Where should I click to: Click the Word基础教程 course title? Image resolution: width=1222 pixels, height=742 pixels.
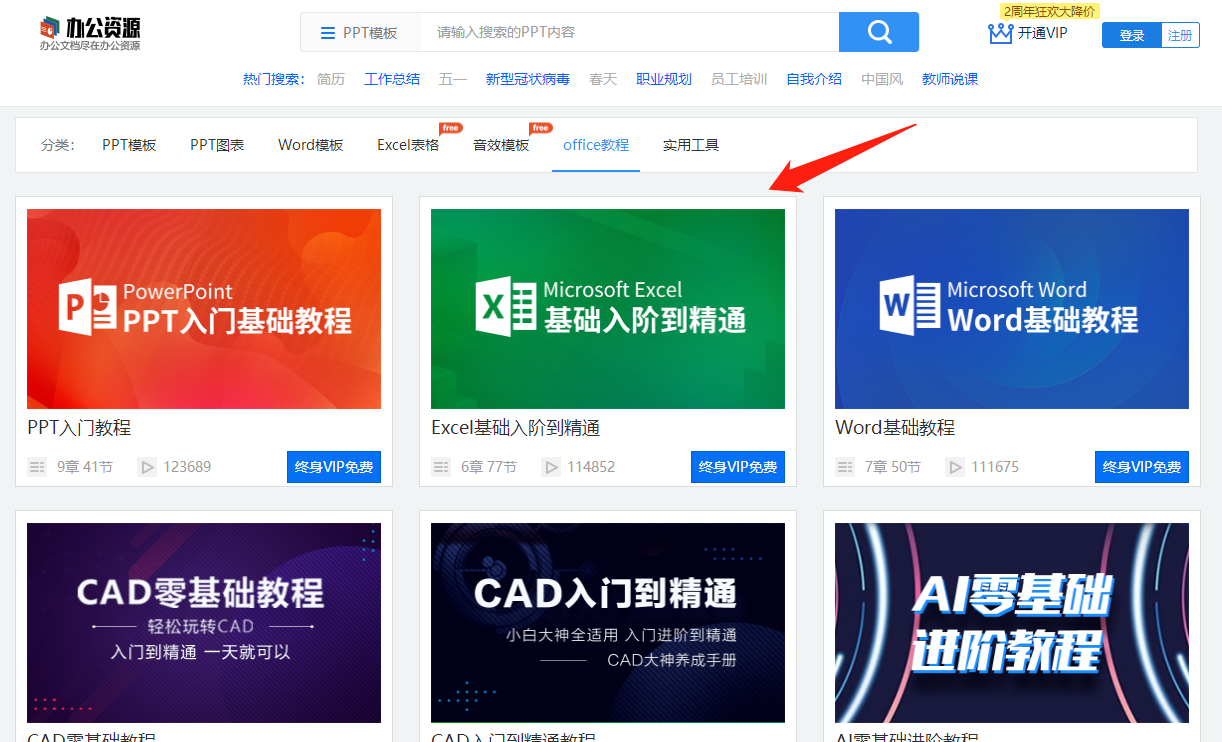895,428
